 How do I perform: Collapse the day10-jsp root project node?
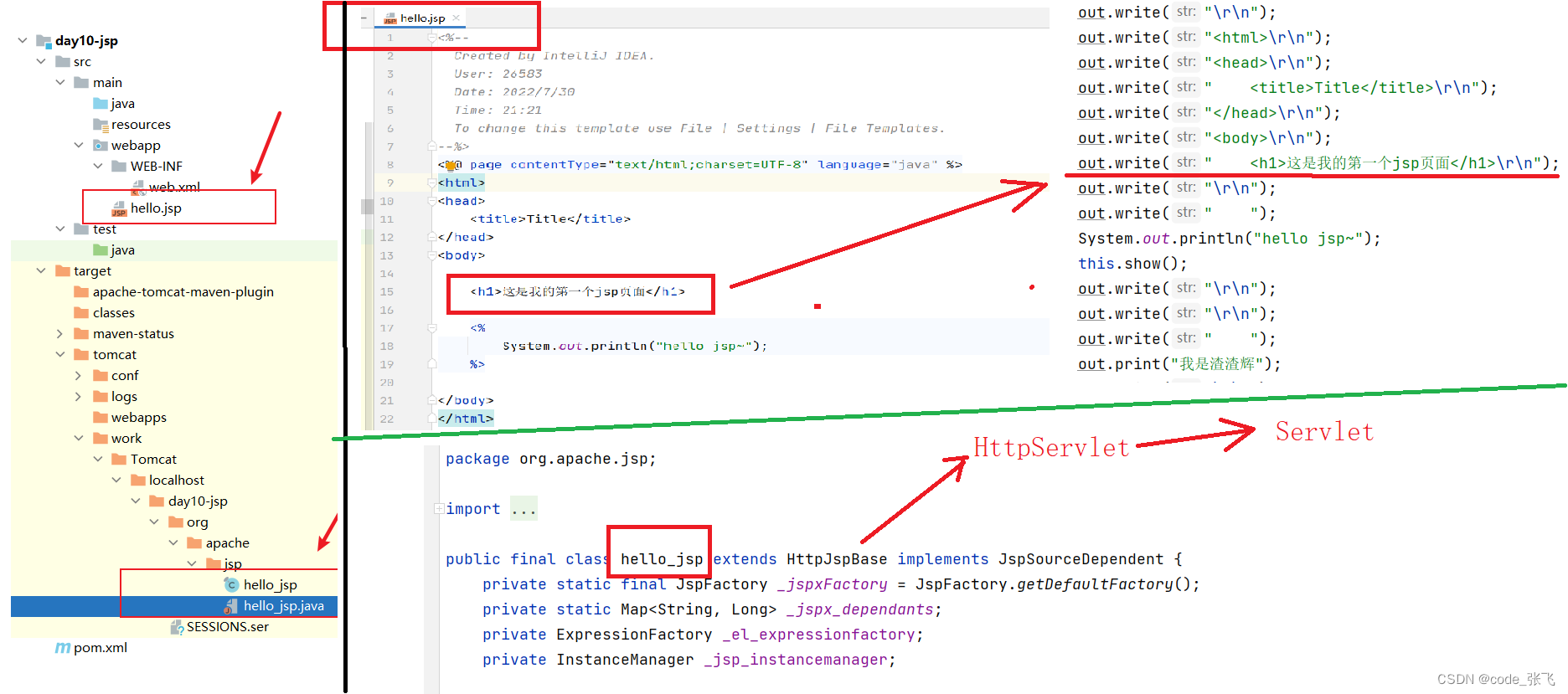point(23,41)
